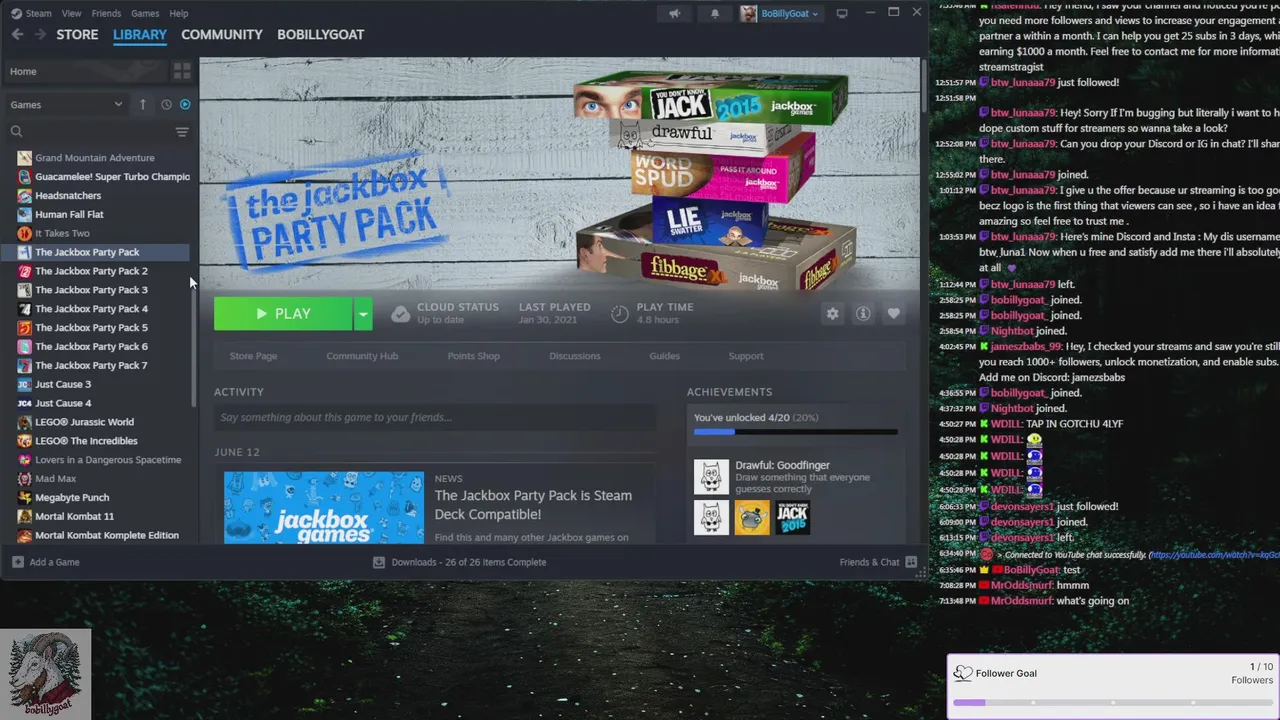Click the activity say something input field
Image resolution: width=1280 pixels, height=720 pixels.
(435, 418)
